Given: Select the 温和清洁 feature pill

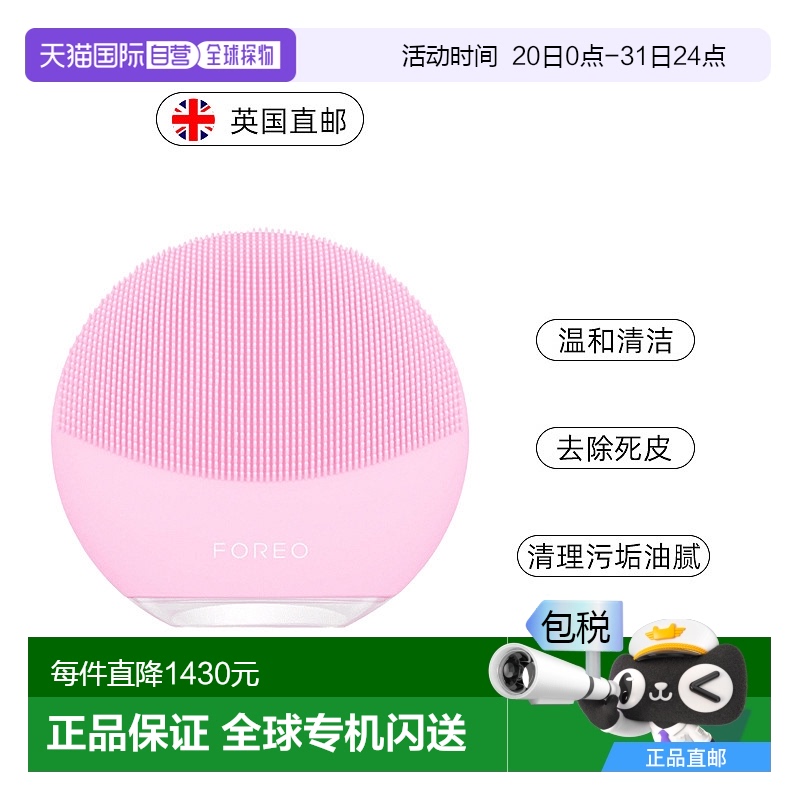Looking at the screenshot, I should pyautogui.click(x=615, y=340).
